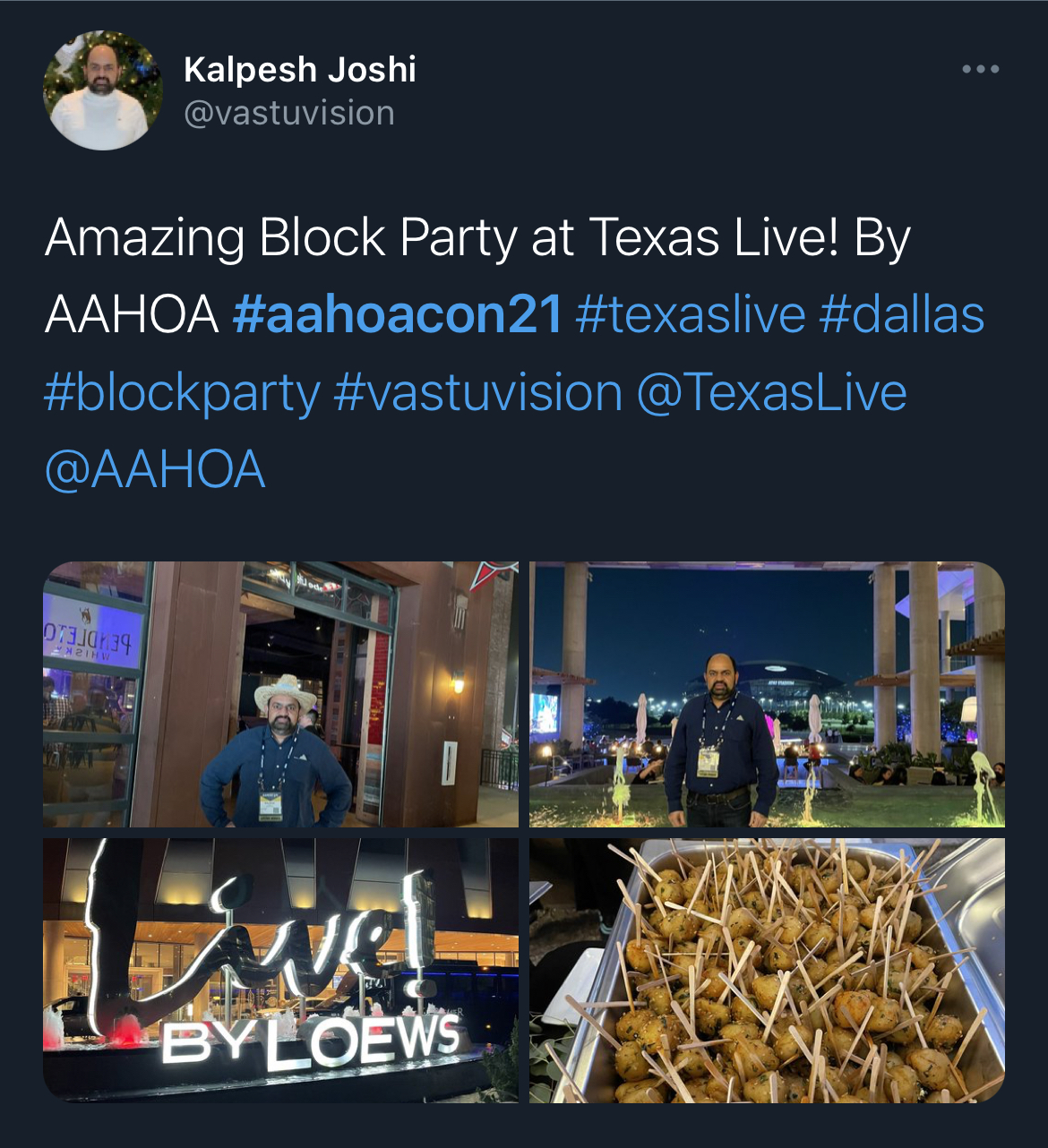Open the #vastuvision hashtag
The height and width of the screenshot is (1148, 1048).
(477, 394)
